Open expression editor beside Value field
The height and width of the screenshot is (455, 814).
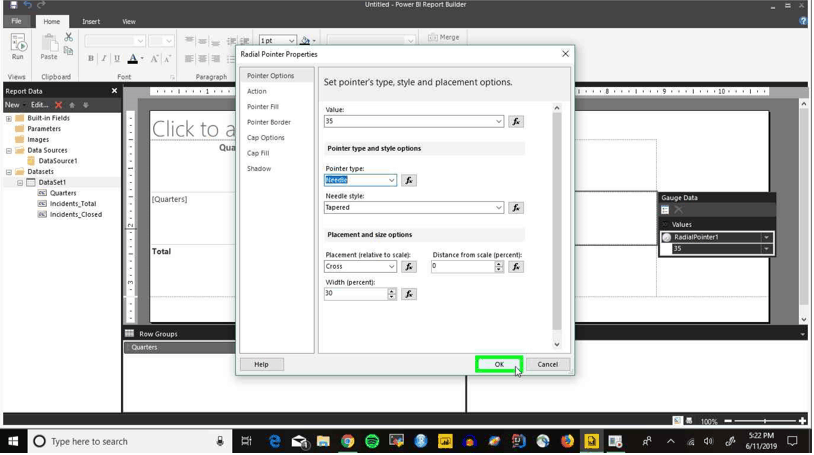515,122
